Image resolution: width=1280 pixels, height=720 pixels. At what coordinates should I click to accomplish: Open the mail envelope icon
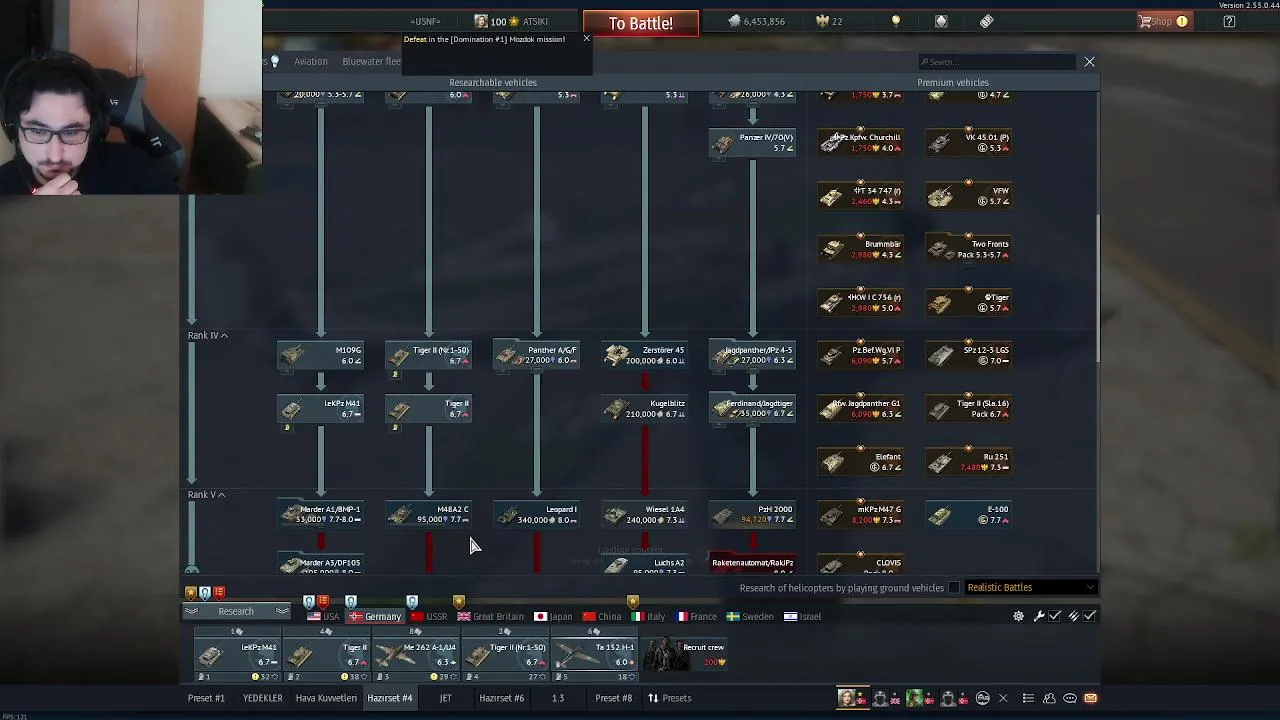[1091, 698]
